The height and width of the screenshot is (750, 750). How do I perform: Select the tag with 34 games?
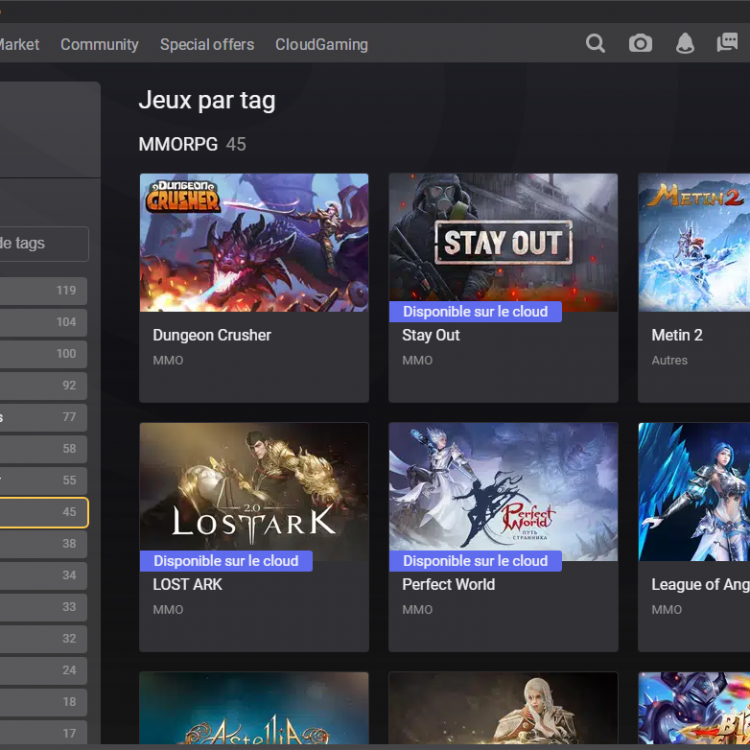click(44, 575)
